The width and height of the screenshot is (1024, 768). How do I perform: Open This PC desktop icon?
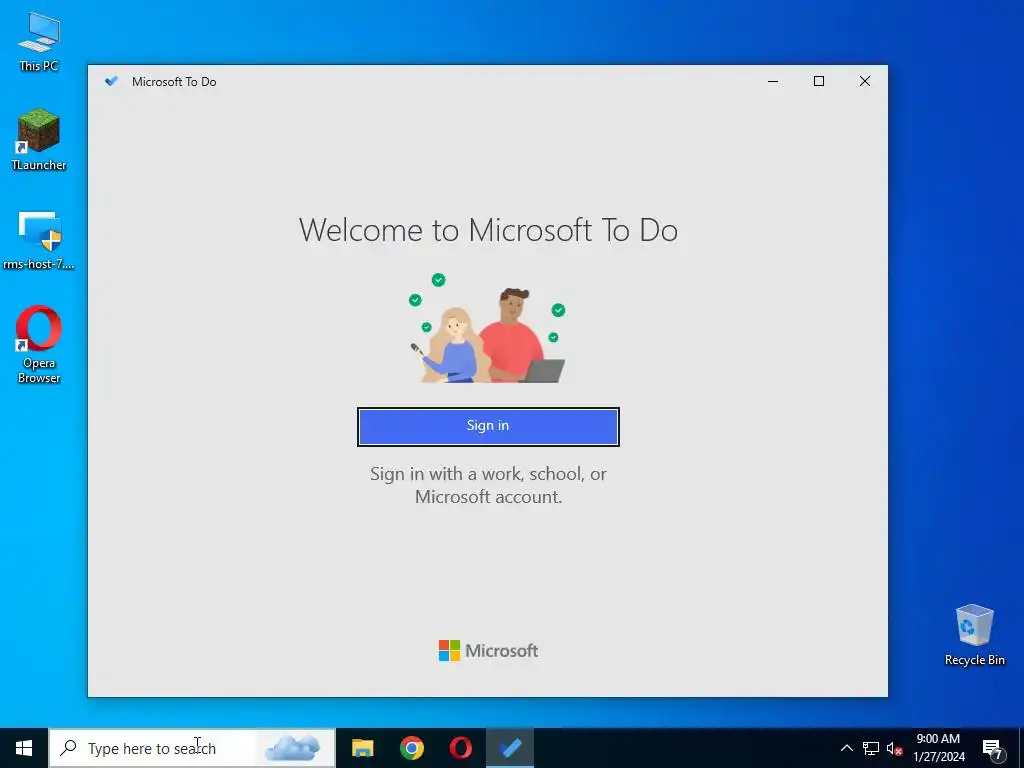[x=39, y=41]
